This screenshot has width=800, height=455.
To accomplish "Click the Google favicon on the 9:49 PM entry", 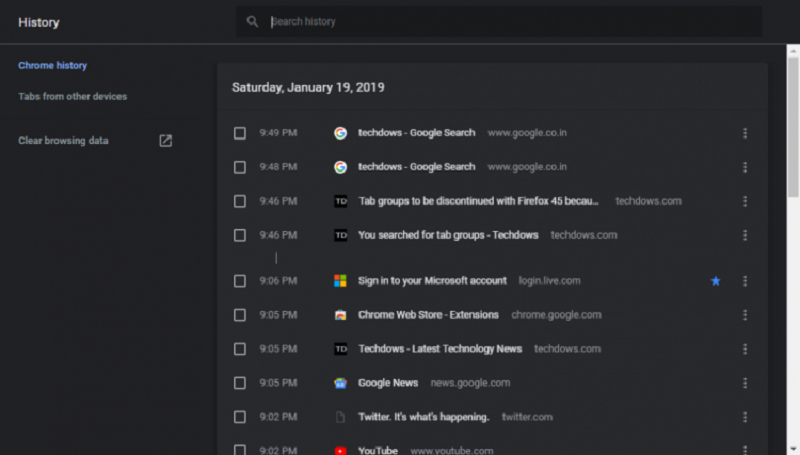I will [340, 133].
